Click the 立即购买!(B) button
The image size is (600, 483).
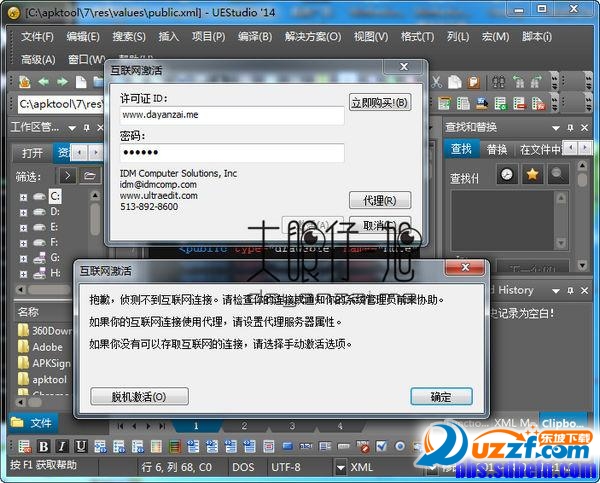[380, 103]
